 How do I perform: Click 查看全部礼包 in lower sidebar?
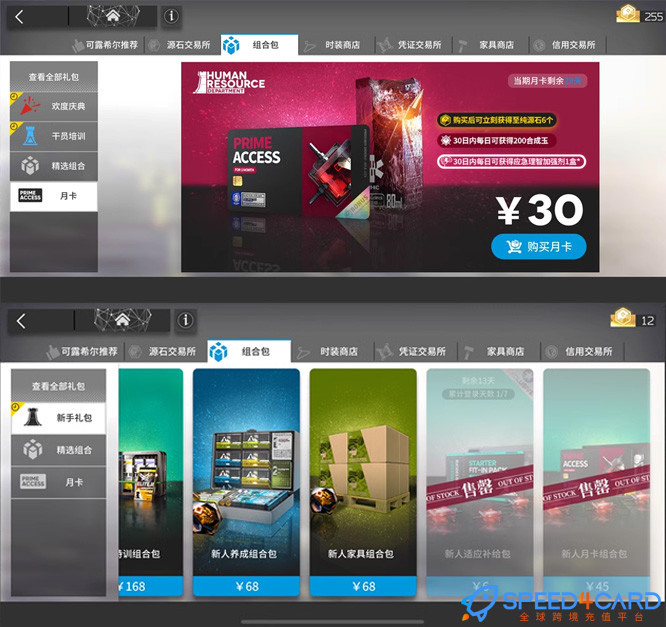(x=59, y=386)
